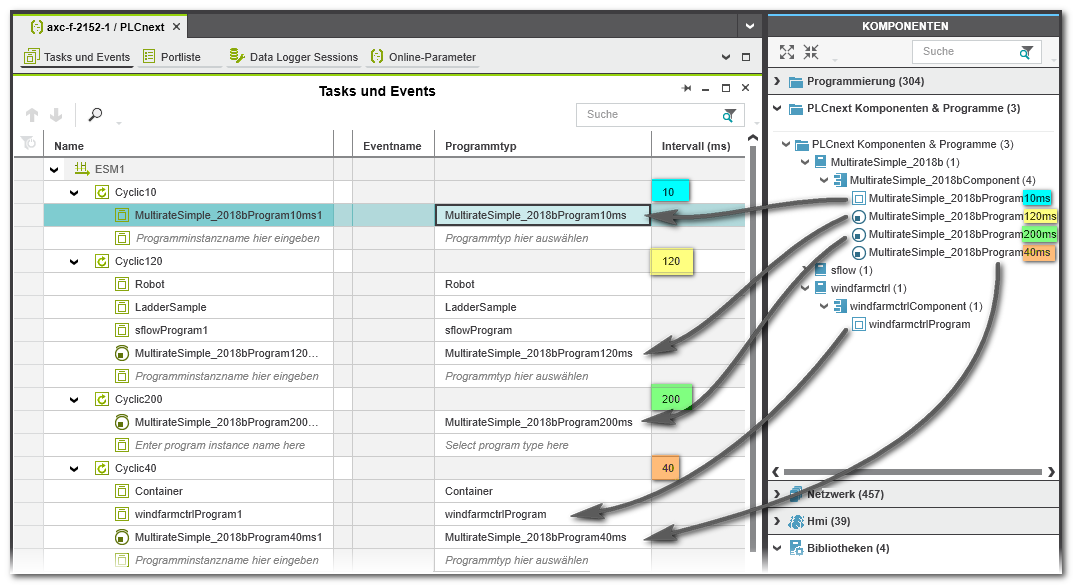Select the Robot program instance row
Viewport: 1073px width, 585px height.
tap(150, 284)
